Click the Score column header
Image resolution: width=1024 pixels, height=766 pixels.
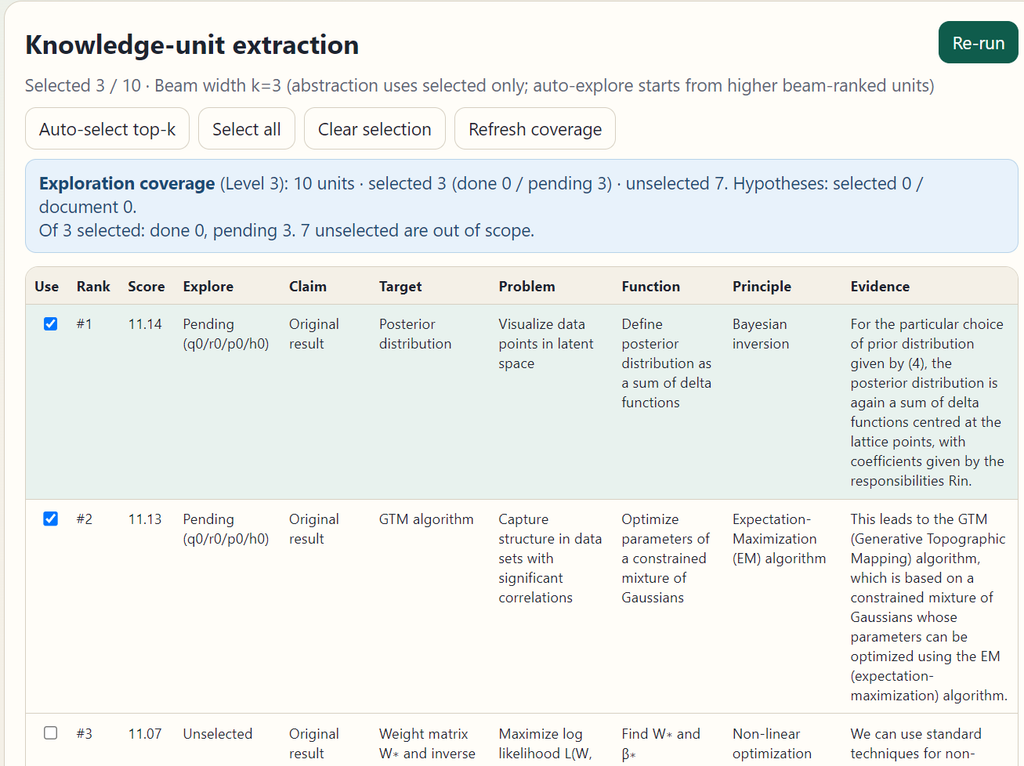(x=146, y=286)
